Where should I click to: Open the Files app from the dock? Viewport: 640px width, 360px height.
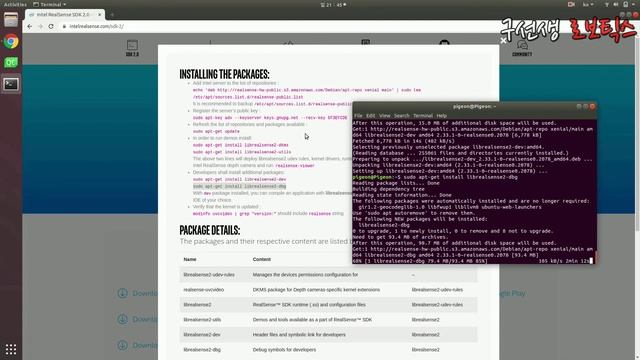click(x=11, y=20)
